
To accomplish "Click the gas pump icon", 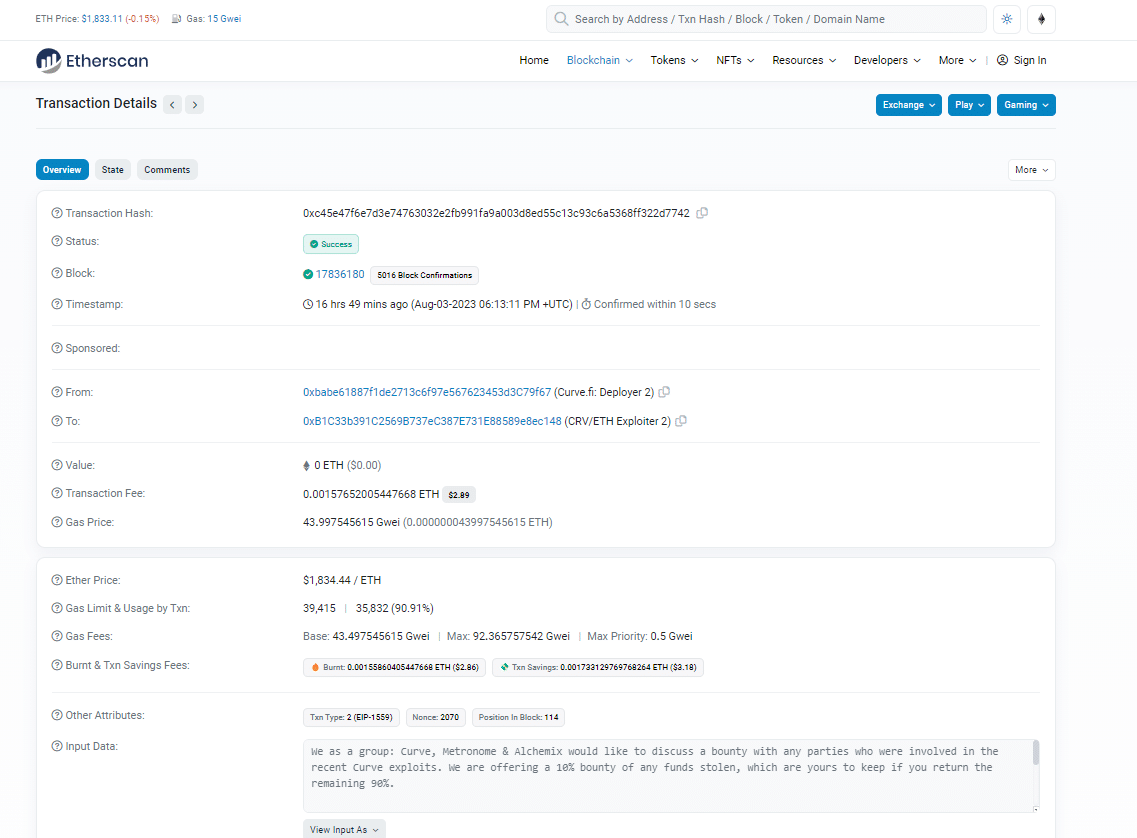I will (176, 19).
